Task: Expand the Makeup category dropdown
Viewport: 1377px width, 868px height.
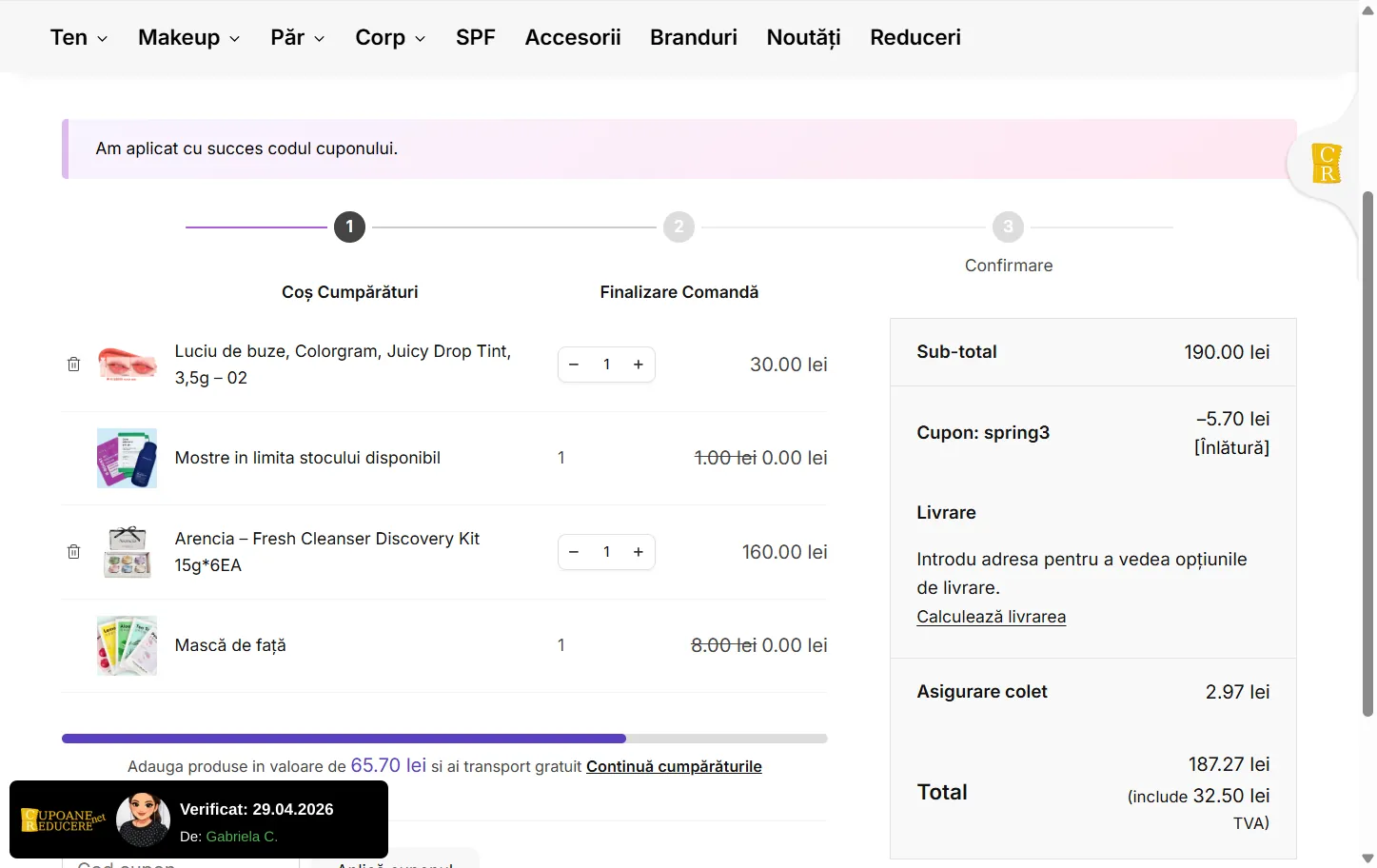Action: click(x=188, y=37)
